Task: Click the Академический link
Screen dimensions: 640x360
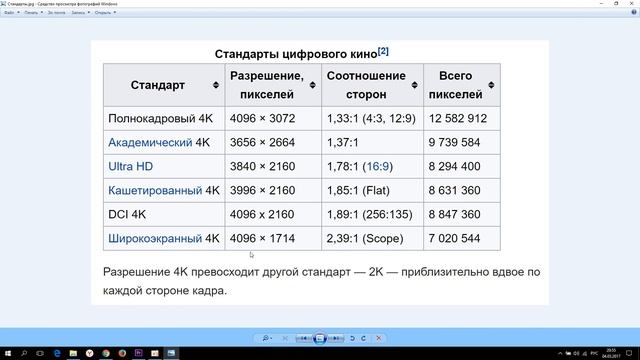Action: 150,142
